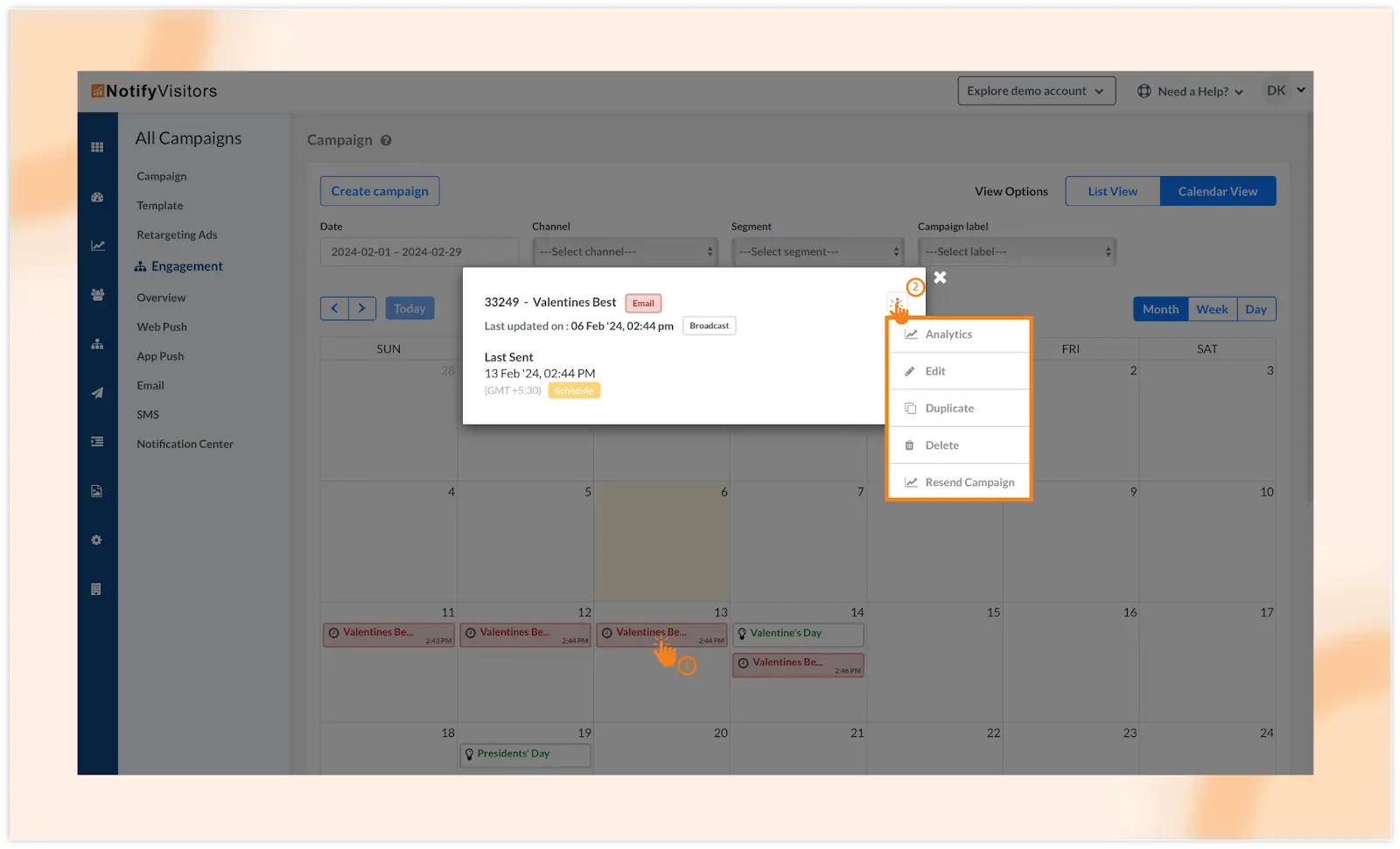The height and width of the screenshot is (849, 1400).
Task: Open Explore demo account dropdown
Action: (x=1036, y=91)
